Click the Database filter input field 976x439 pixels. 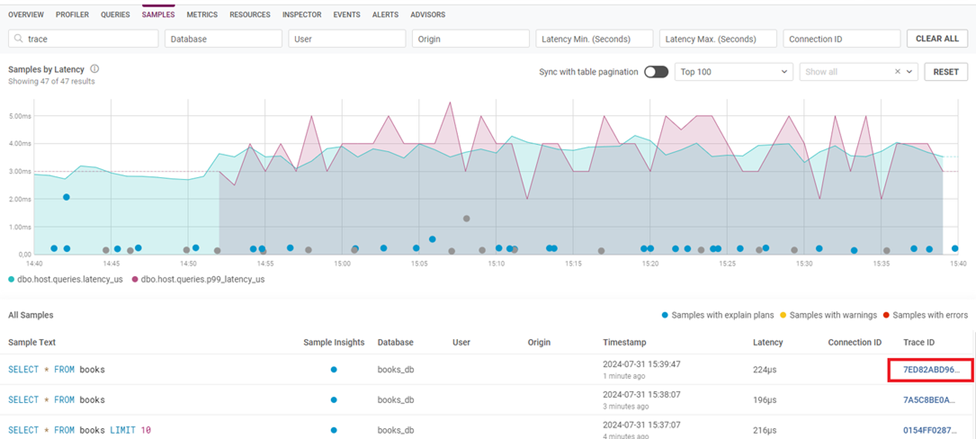point(223,39)
